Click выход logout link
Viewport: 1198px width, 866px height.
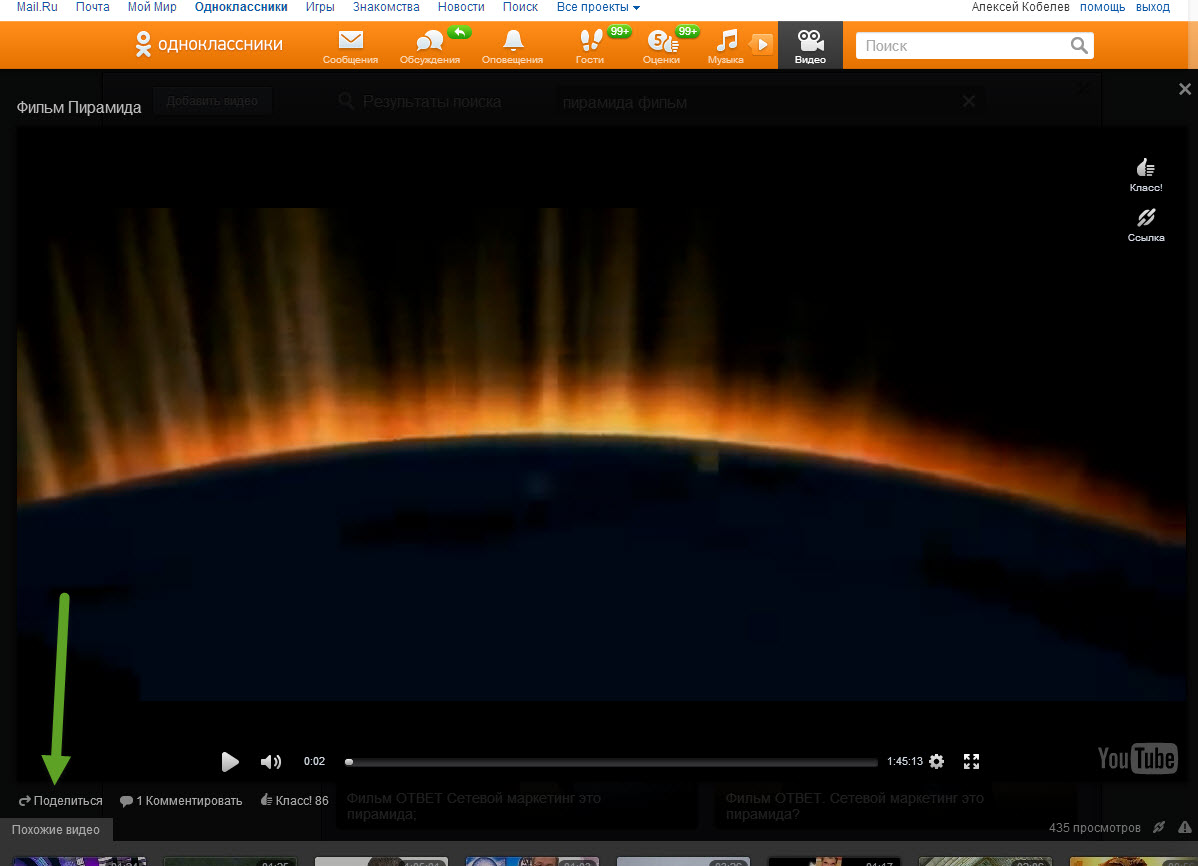point(1153,7)
